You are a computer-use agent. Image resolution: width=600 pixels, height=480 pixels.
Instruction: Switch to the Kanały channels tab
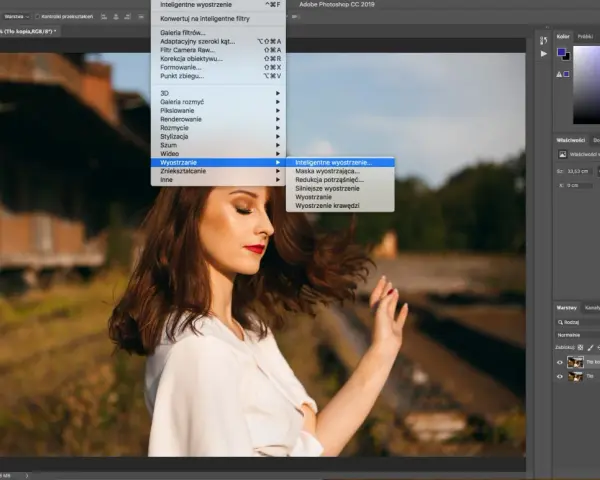tap(592, 308)
